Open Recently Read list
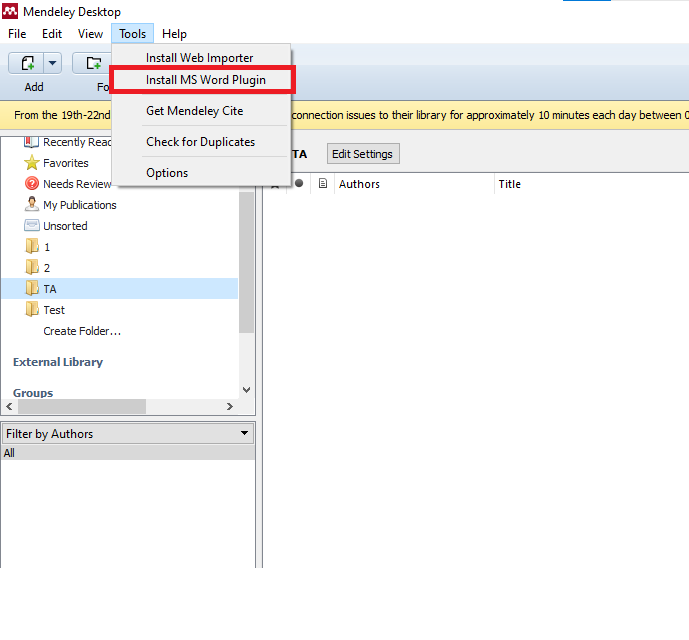689x640 pixels. 77,142
